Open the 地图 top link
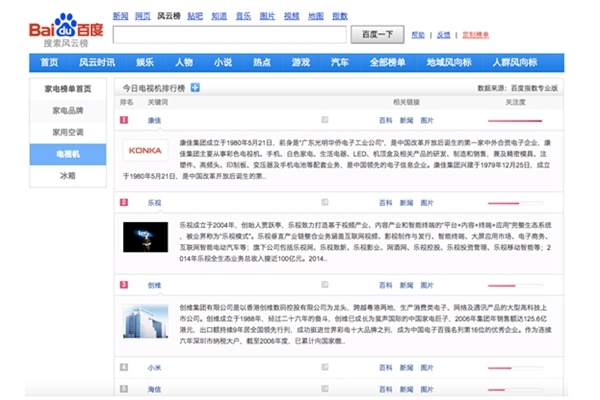The width and height of the screenshot is (600, 400). 316,16
